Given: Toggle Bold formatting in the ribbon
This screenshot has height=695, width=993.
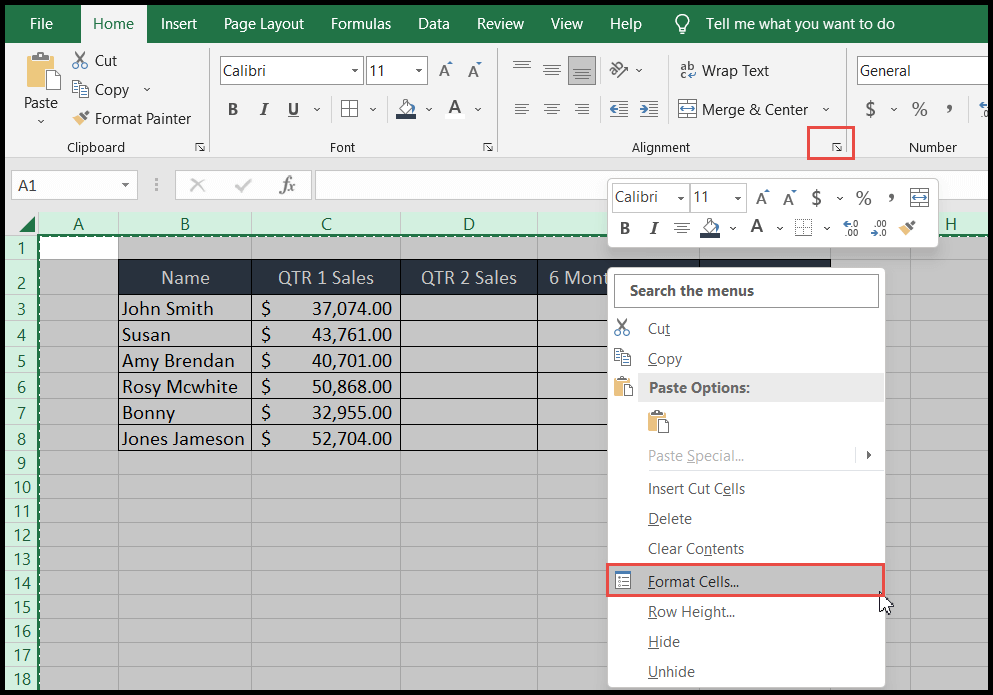Looking at the screenshot, I should (233, 108).
